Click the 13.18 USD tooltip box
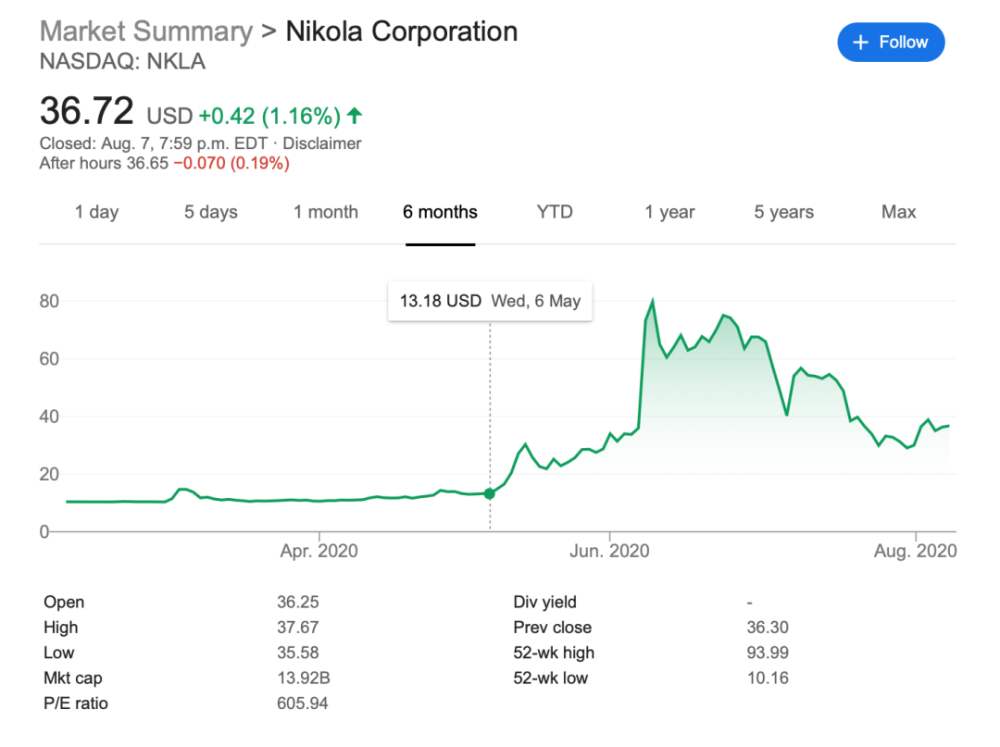The image size is (1000, 747). (x=490, y=301)
